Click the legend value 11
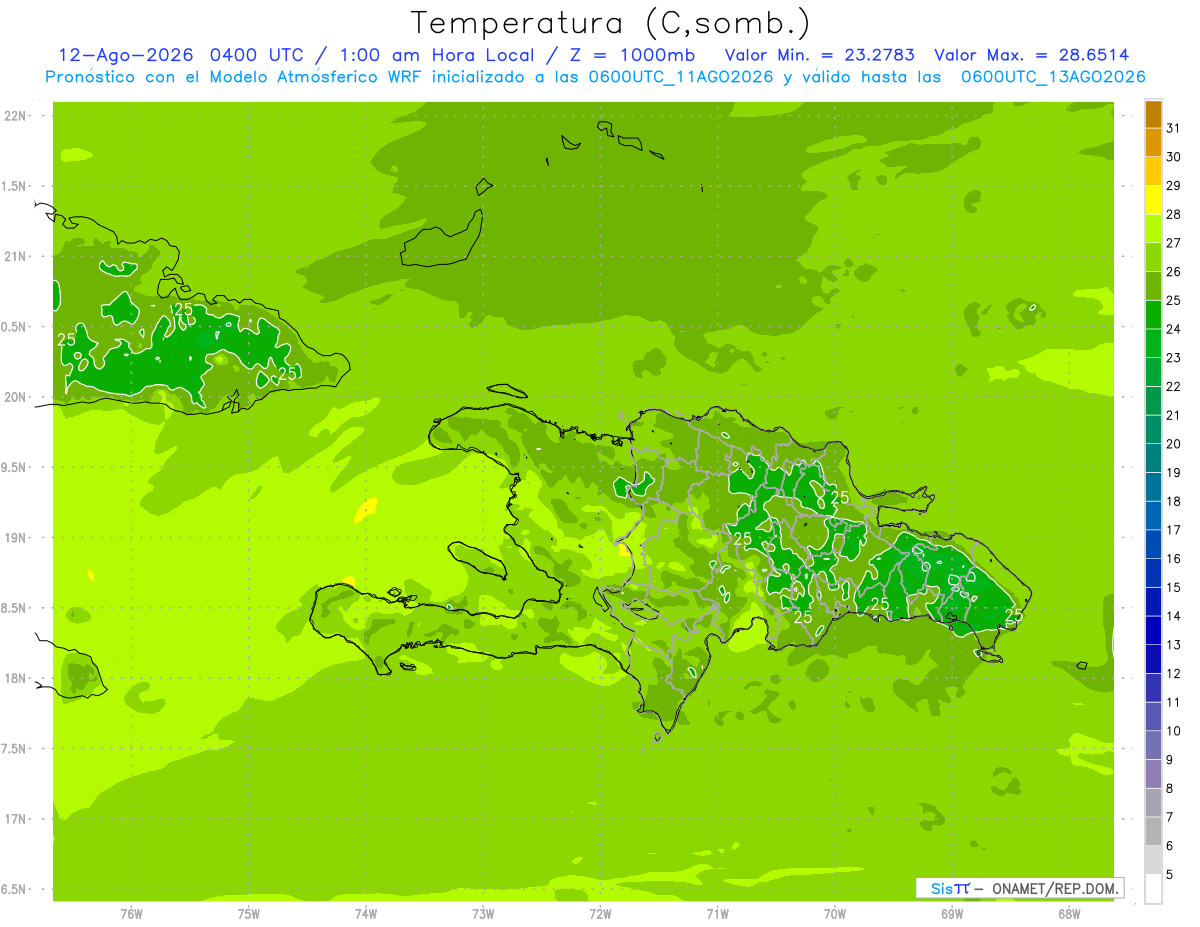The width and height of the screenshot is (1200, 927). 1174,702
